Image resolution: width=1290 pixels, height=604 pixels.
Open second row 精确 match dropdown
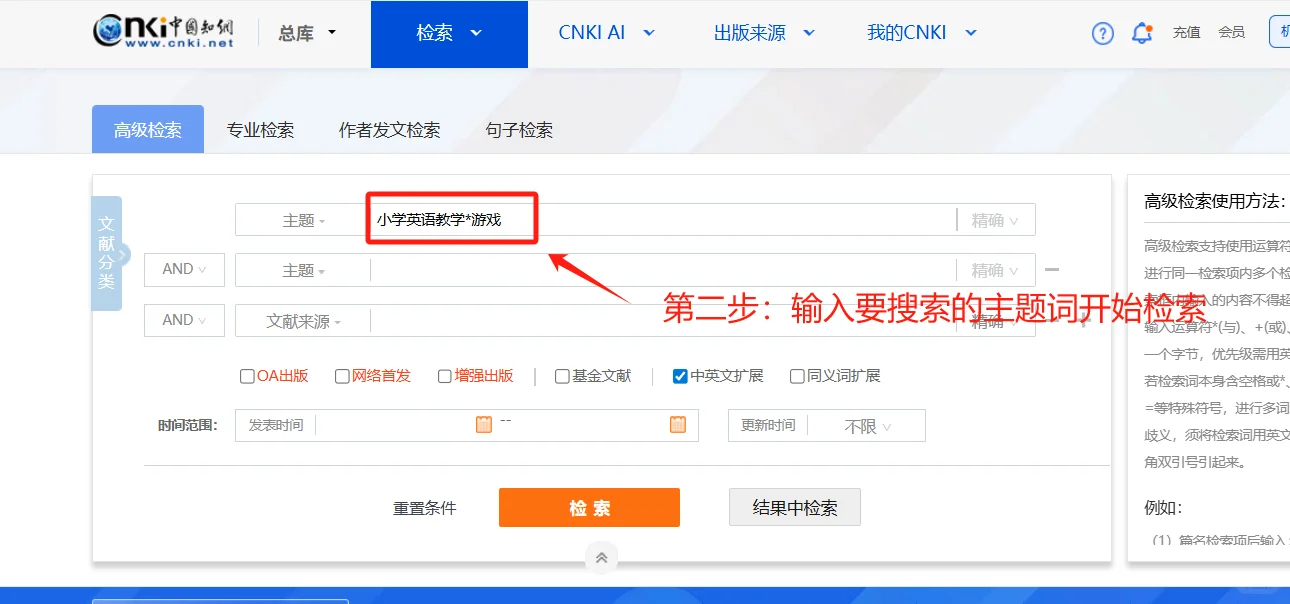point(995,270)
